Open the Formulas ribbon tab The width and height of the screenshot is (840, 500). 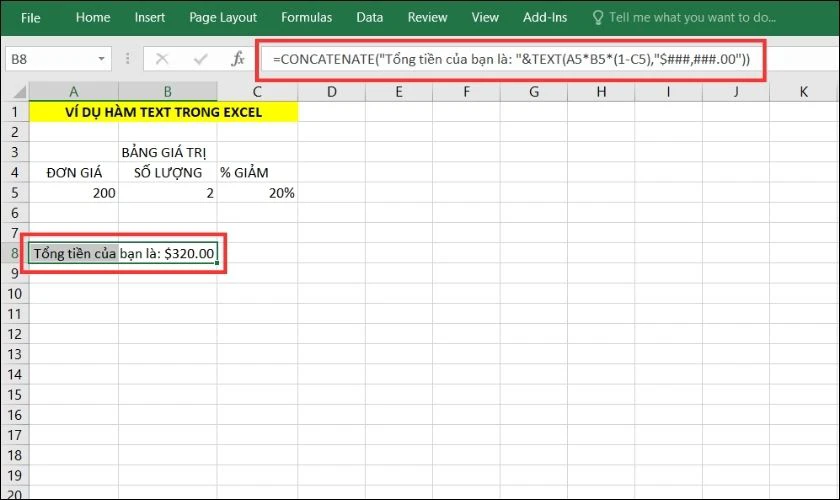pos(306,18)
